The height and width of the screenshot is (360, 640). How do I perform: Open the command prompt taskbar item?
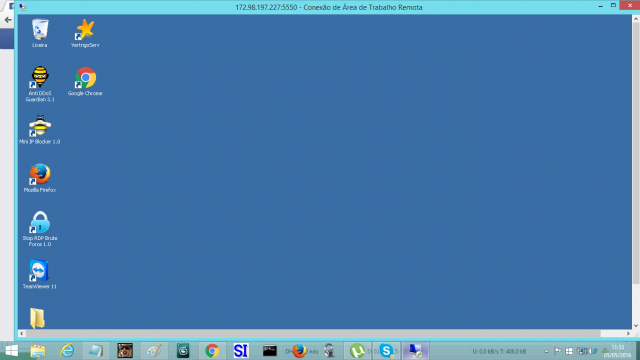(x=269, y=351)
